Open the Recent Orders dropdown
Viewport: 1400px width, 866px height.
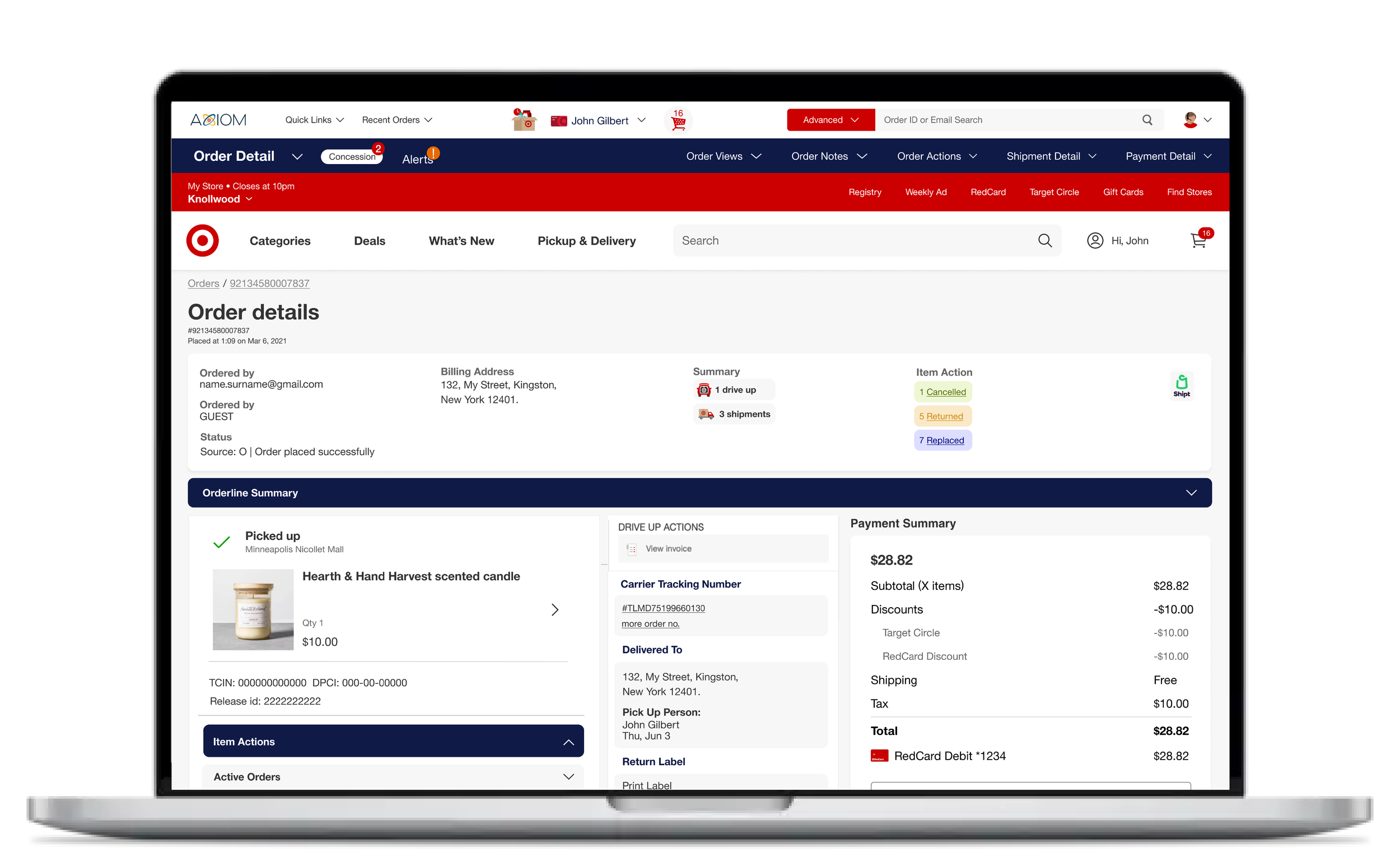click(x=397, y=120)
